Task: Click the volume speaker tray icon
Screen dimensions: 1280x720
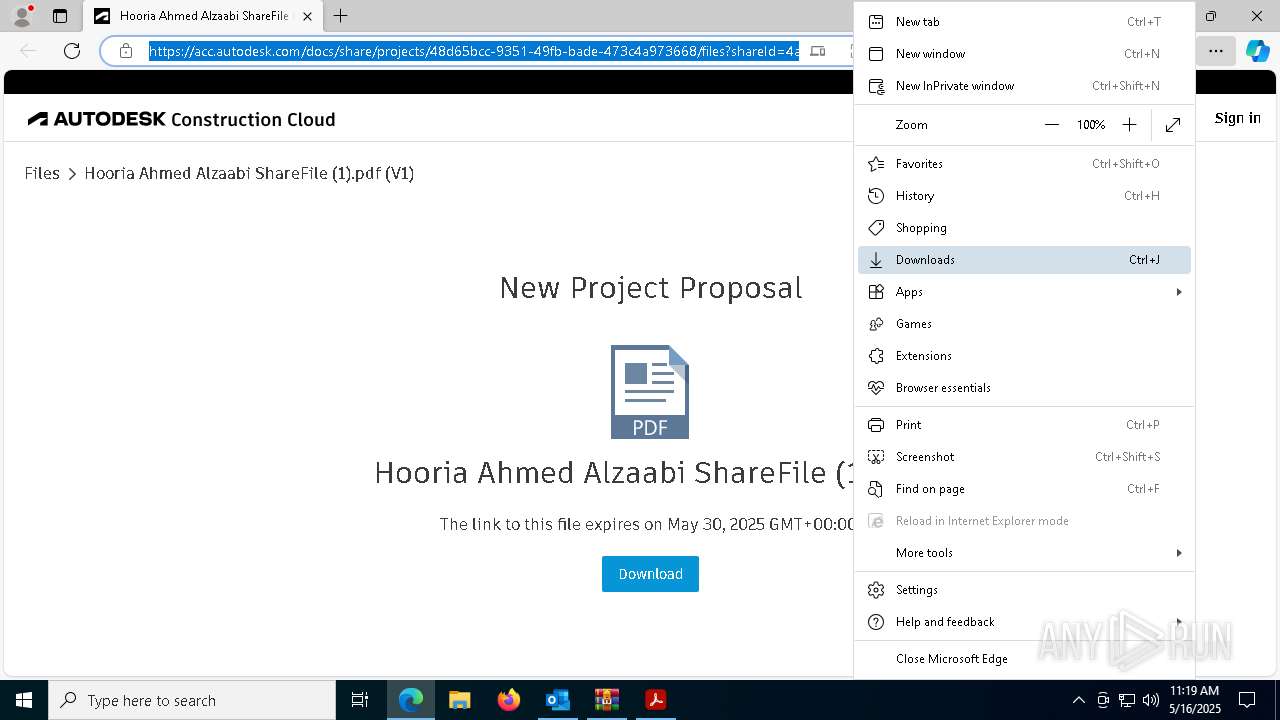Action: click(1151, 700)
